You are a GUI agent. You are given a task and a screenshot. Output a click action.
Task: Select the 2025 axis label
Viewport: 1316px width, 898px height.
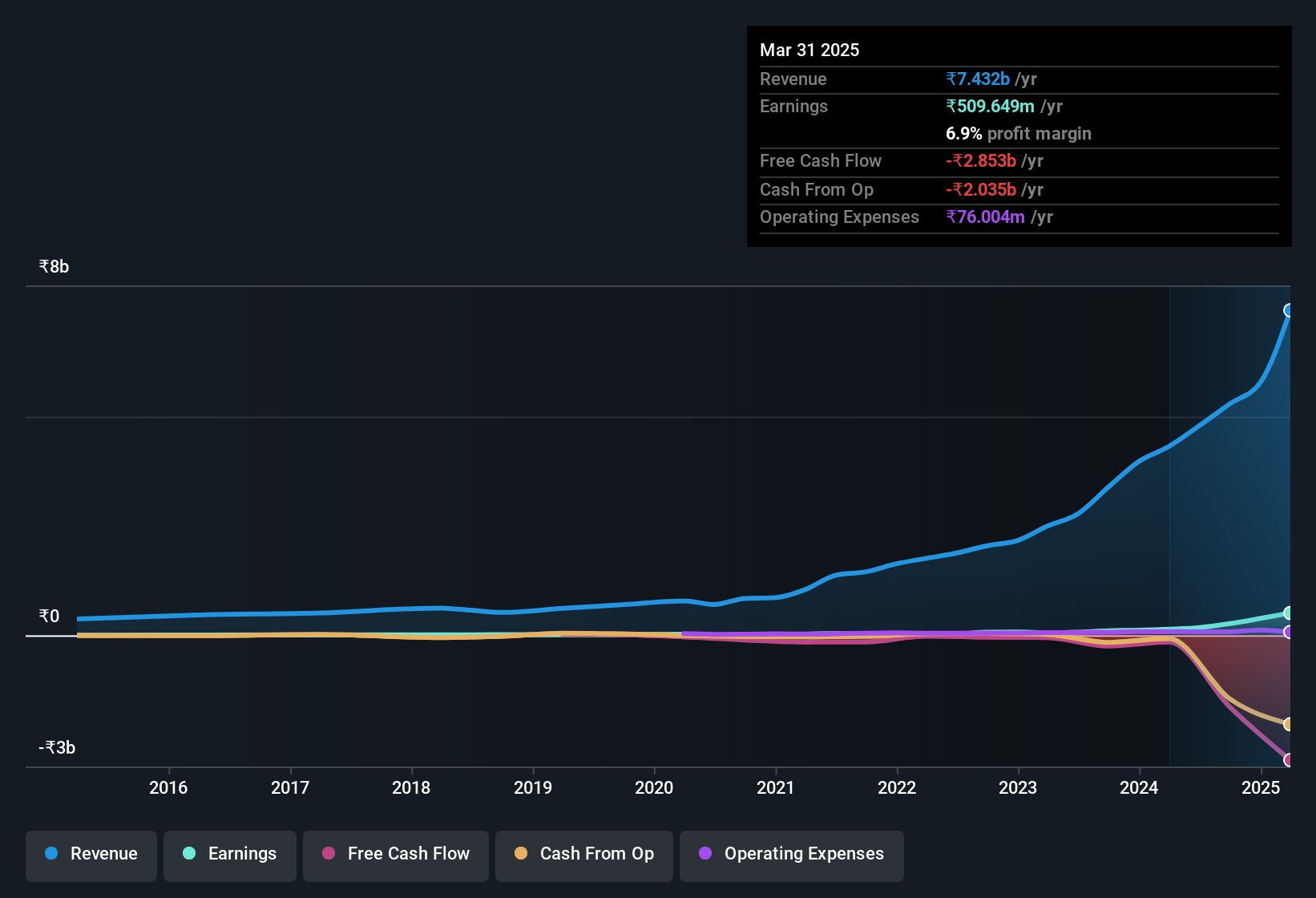pyautogui.click(x=1261, y=788)
